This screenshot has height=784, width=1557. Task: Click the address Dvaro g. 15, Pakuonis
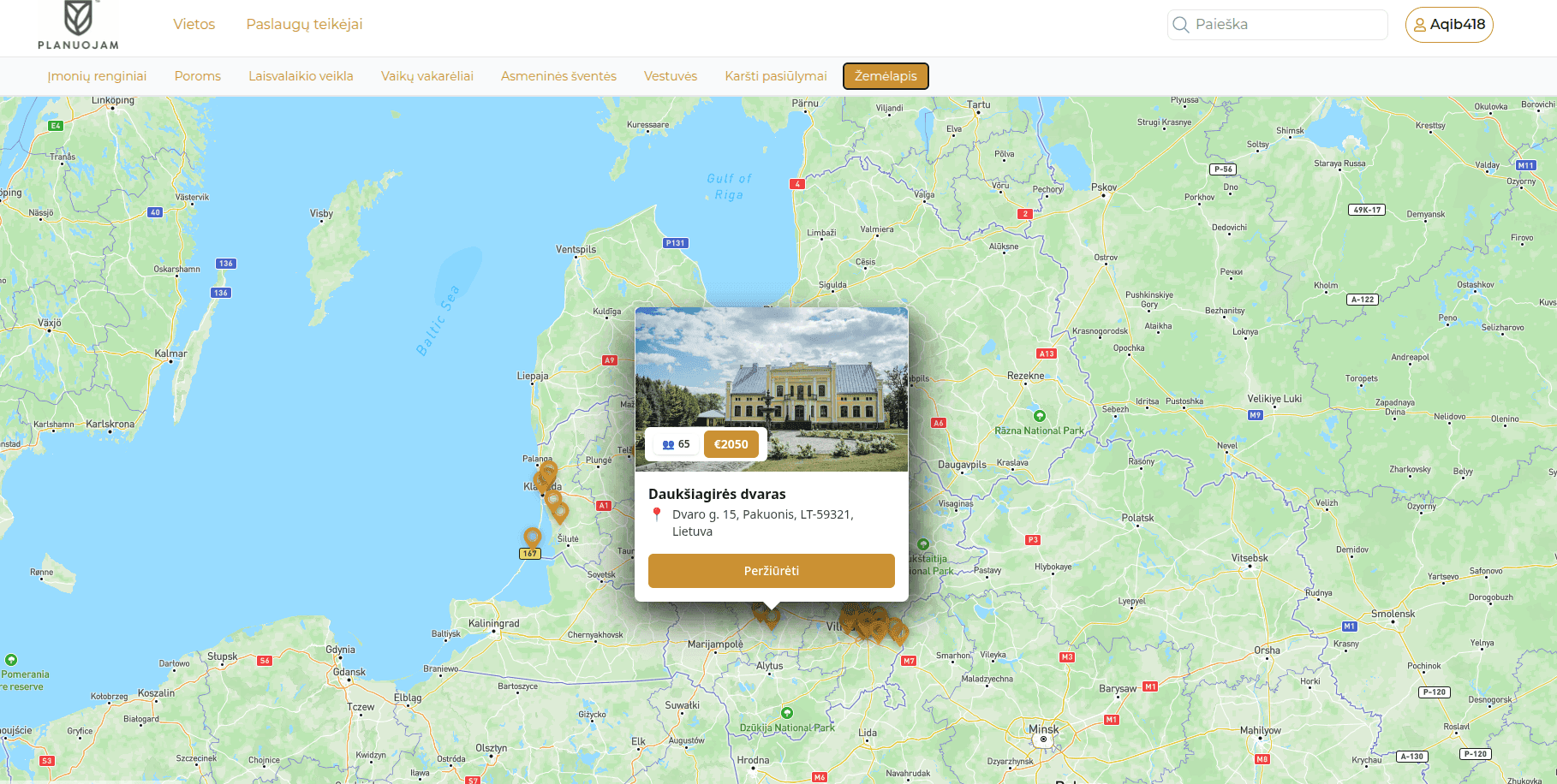pos(763,523)
